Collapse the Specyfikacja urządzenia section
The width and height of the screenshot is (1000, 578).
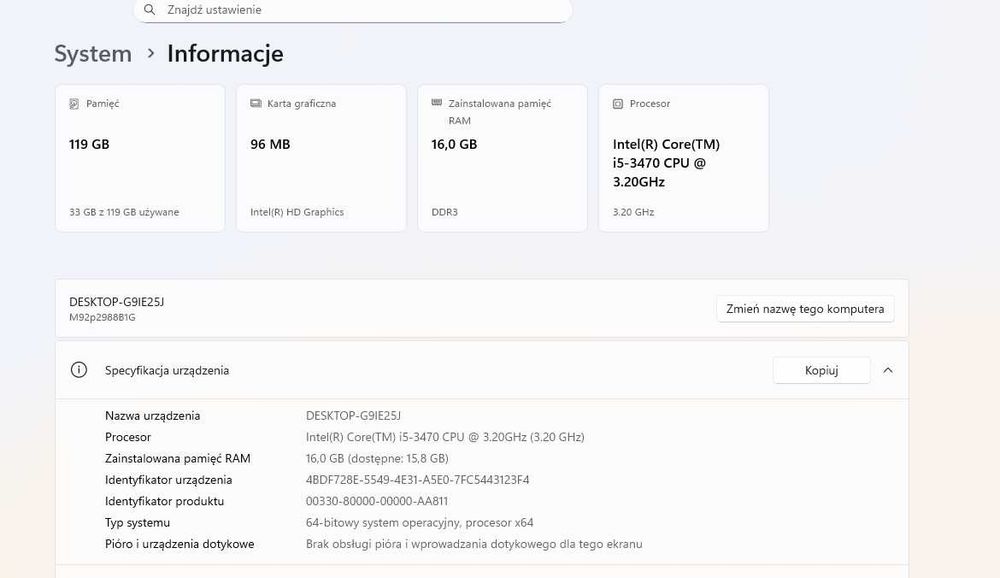click(x=888, y=370)
